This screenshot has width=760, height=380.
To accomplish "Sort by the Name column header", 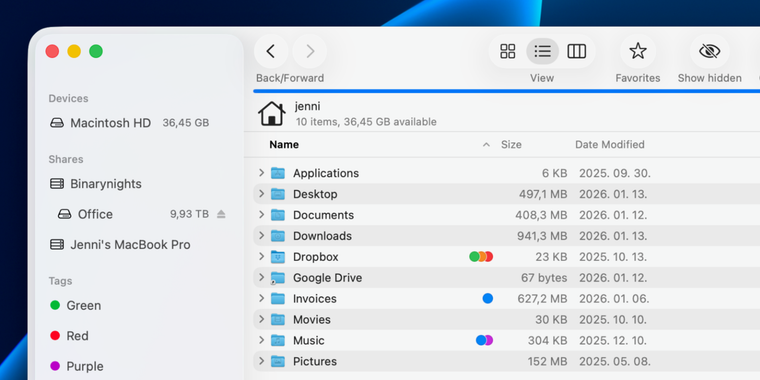I will 284,144.
